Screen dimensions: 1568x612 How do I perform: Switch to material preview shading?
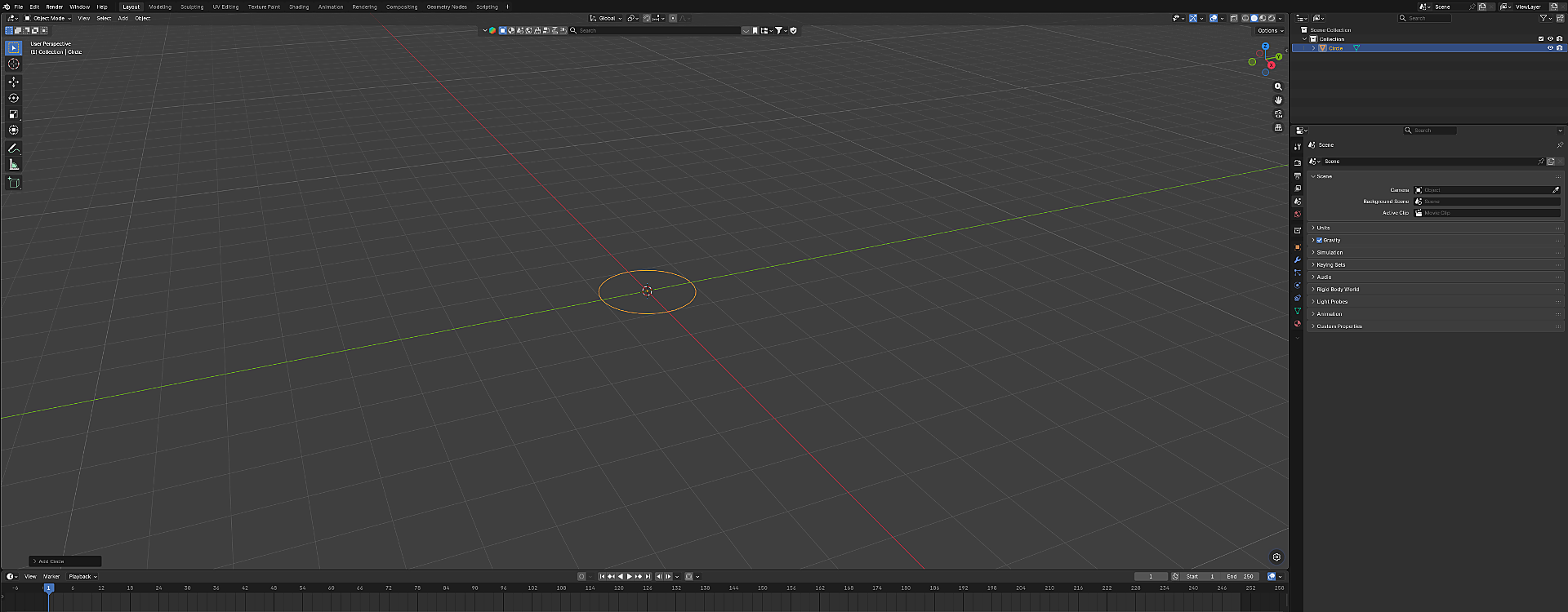point(1263,18)
